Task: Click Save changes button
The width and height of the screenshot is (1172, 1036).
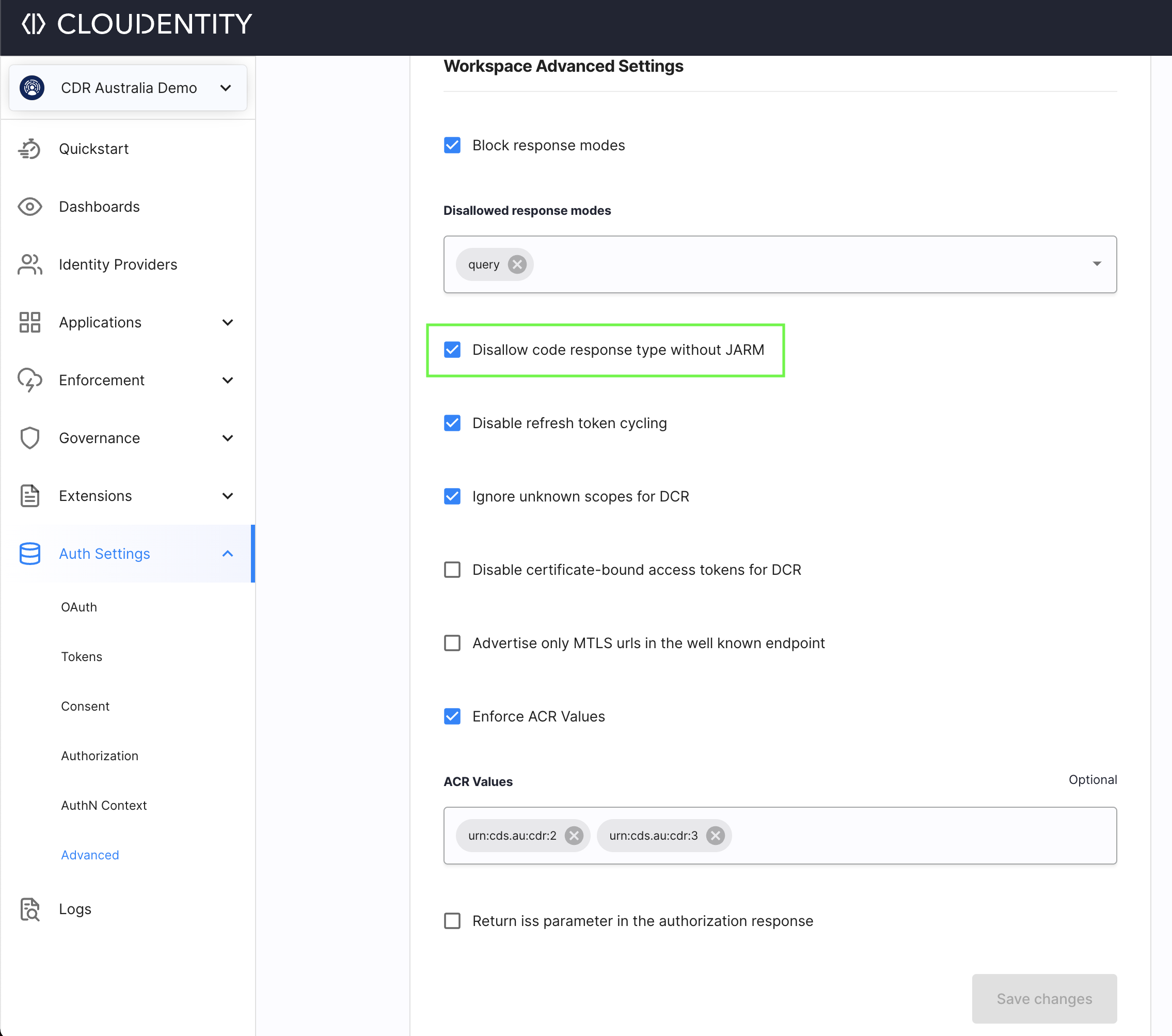Action: (1045, 997)
